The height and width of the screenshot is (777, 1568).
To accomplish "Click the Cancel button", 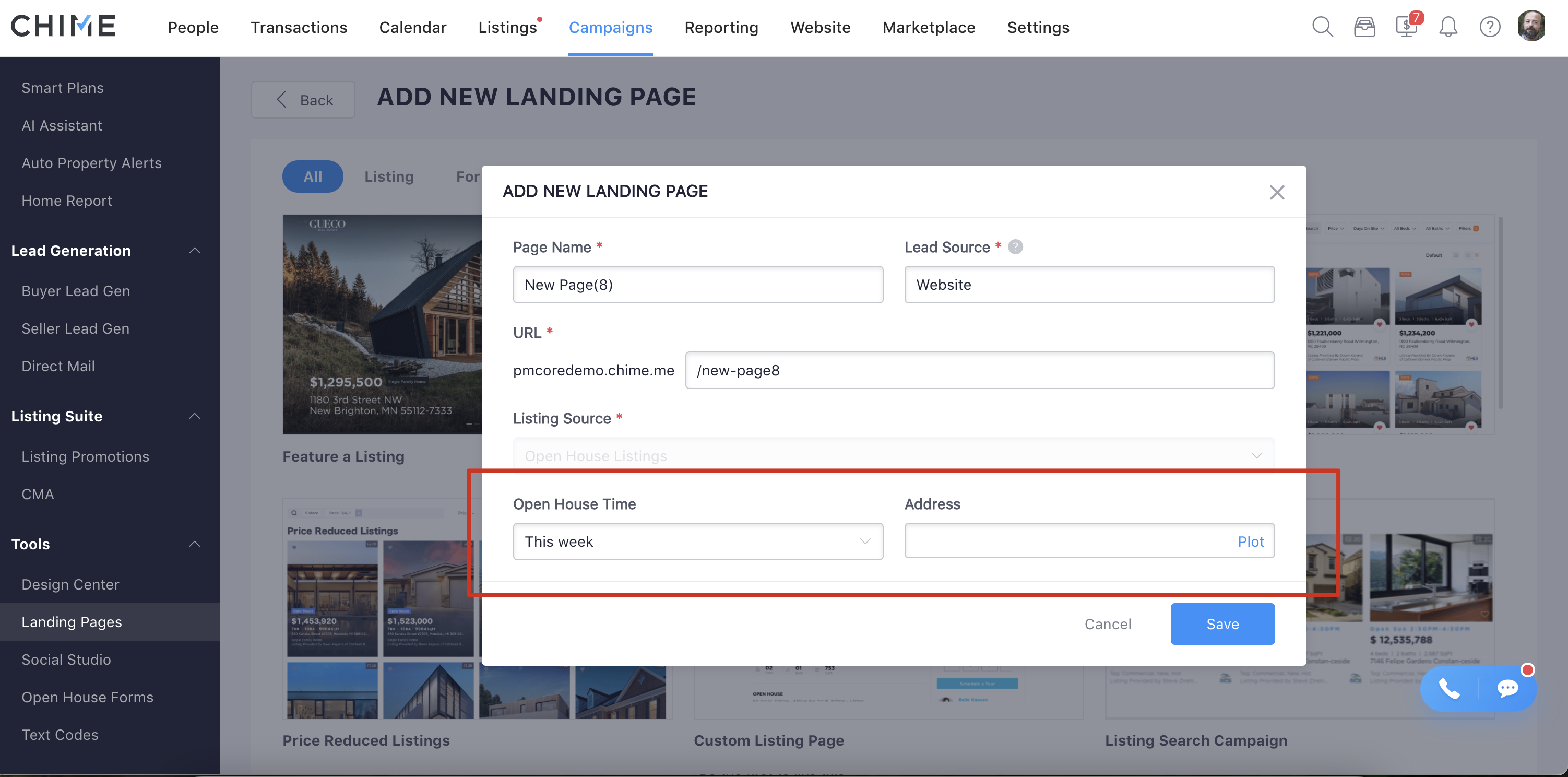I will pos(1108,624).
